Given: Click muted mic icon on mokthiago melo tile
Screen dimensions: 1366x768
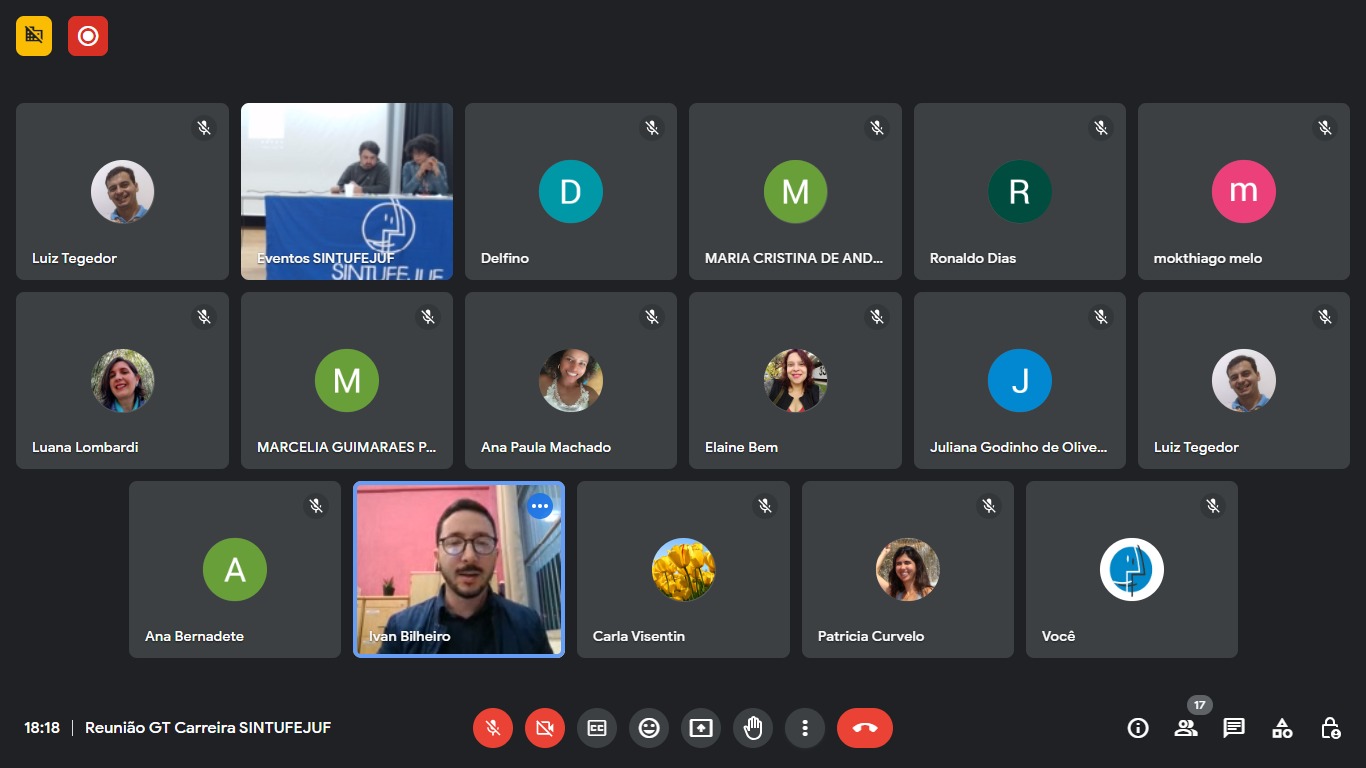Looking at the screenshot, I should pos(1325,128).
